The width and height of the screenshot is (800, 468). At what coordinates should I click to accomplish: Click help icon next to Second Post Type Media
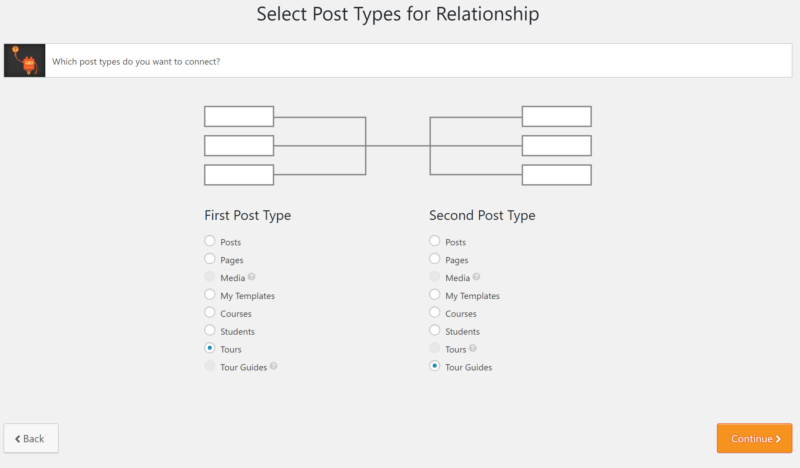coord(477,277)
